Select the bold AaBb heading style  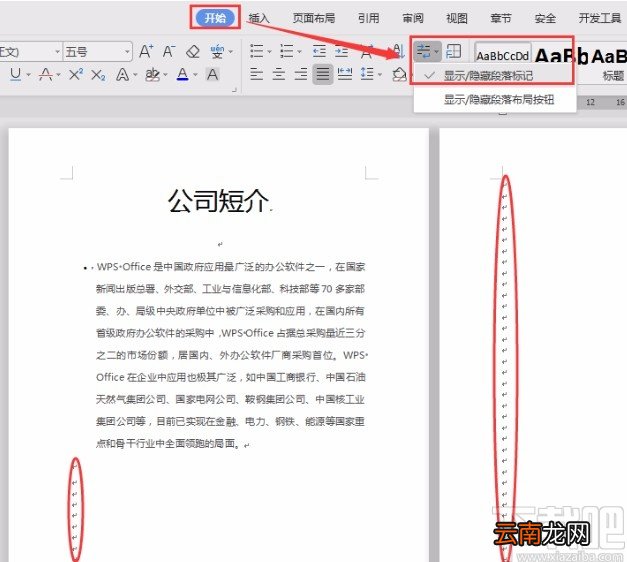[x=561, y=56]
